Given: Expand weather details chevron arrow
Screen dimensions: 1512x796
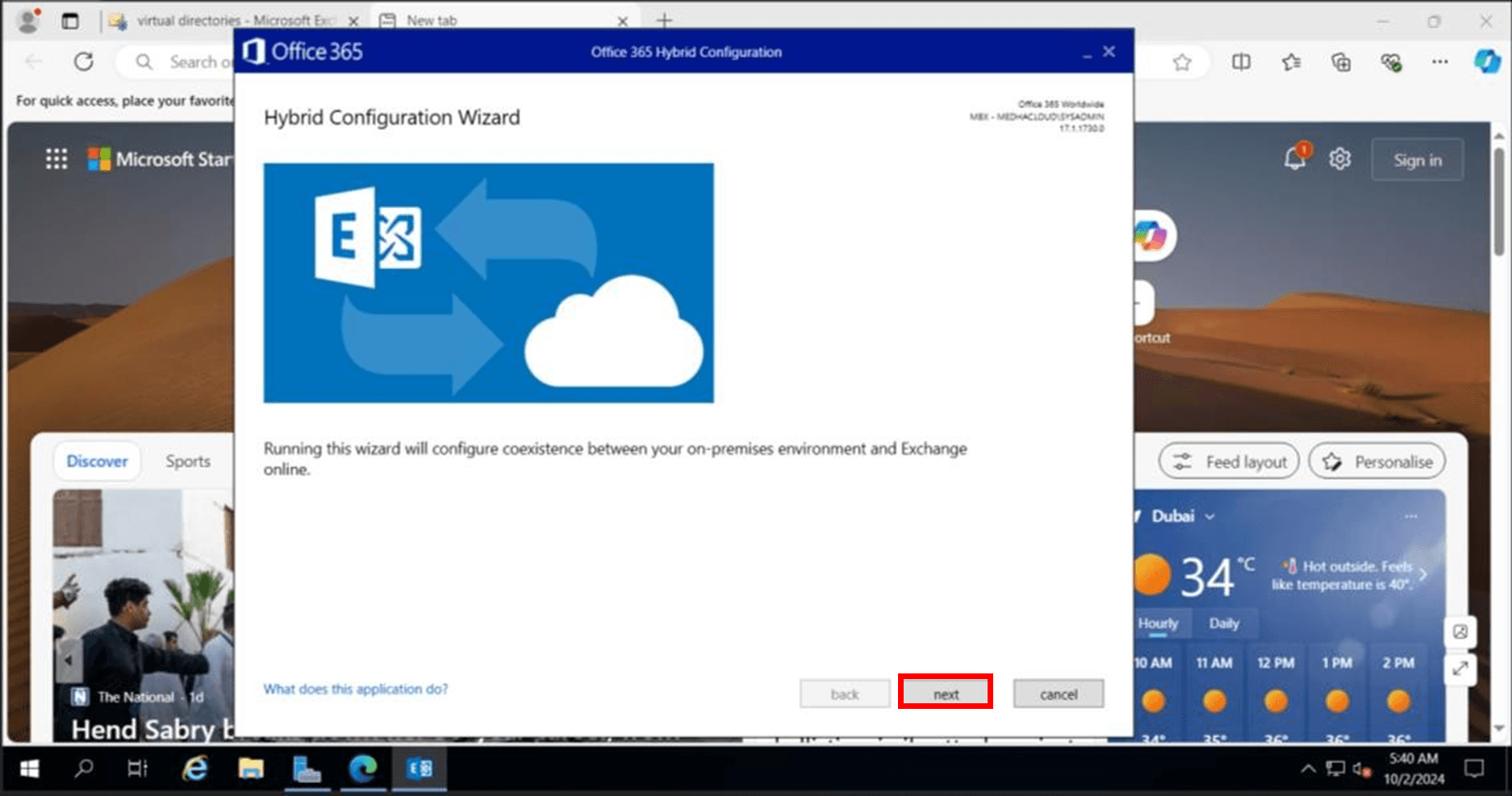Looking at the screenshot, I should click(x=1422, y=574).
